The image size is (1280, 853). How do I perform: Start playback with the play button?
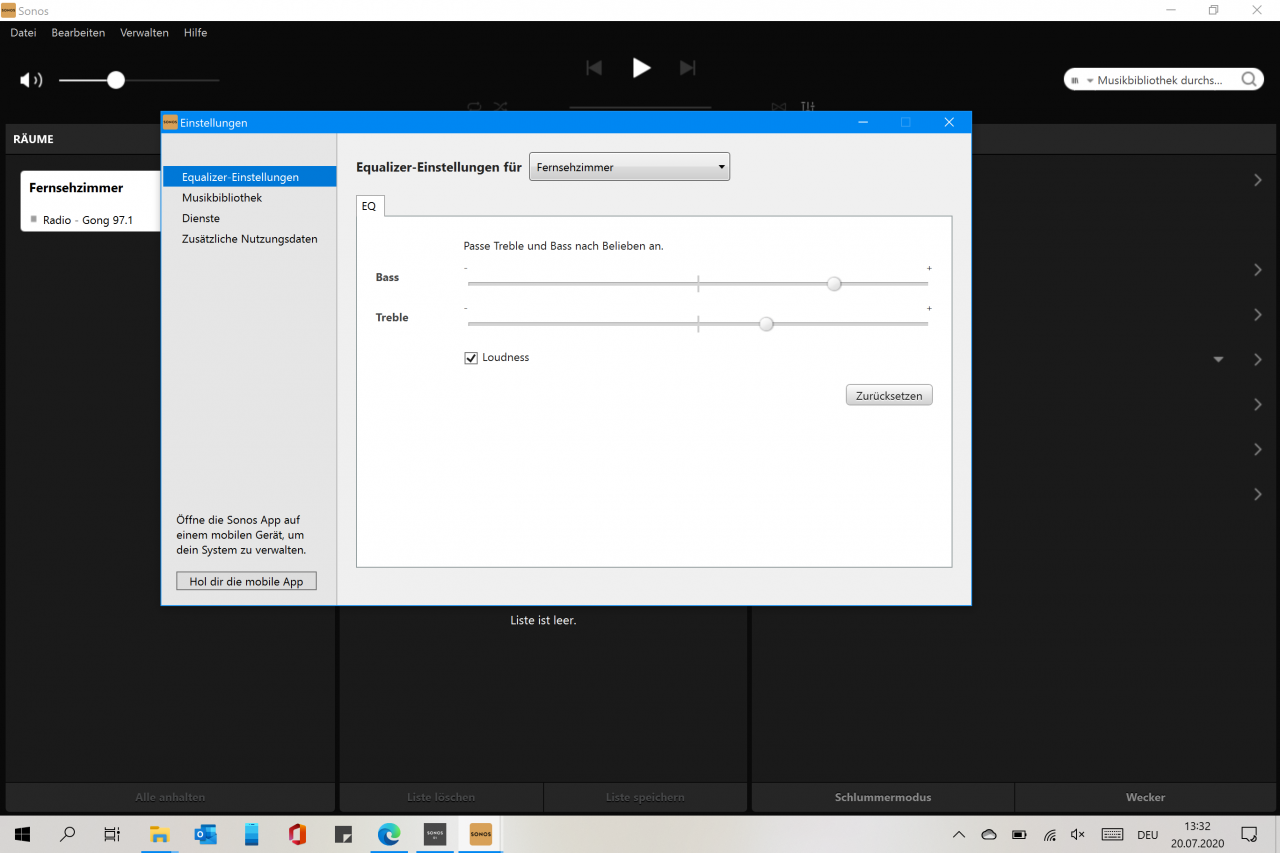tap(641, 68)
